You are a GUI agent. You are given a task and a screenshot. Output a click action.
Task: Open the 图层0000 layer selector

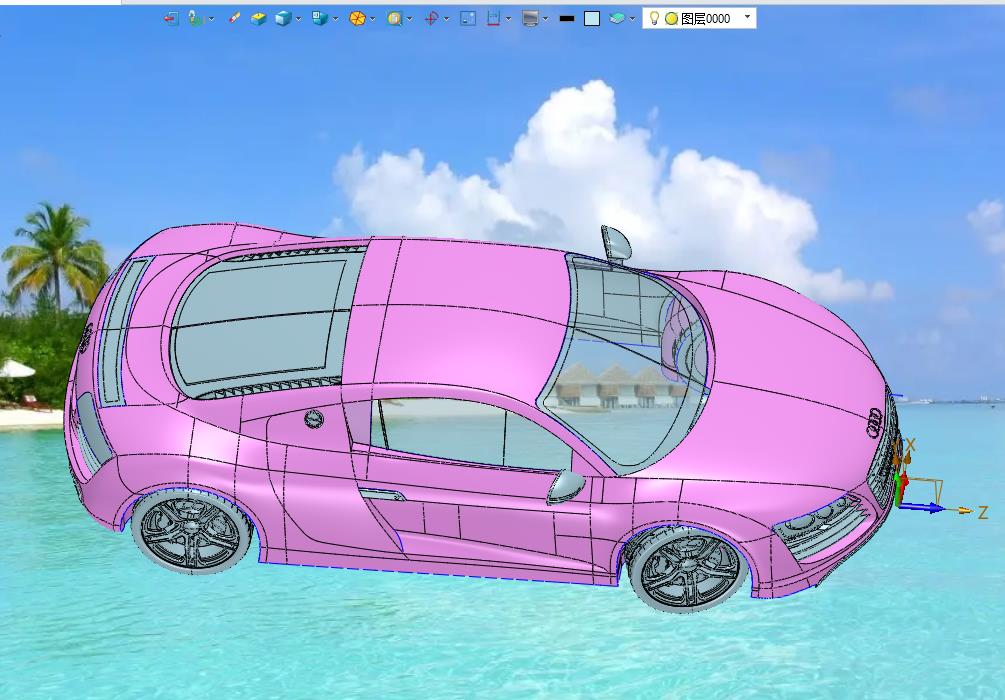699,18
